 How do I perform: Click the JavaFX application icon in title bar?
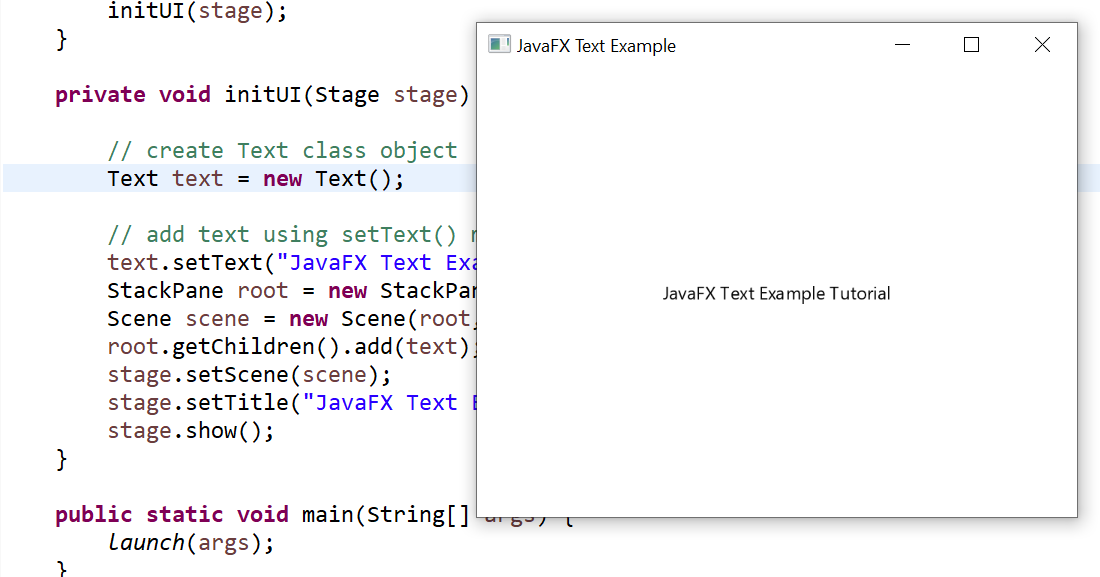(x=498, y=44)
